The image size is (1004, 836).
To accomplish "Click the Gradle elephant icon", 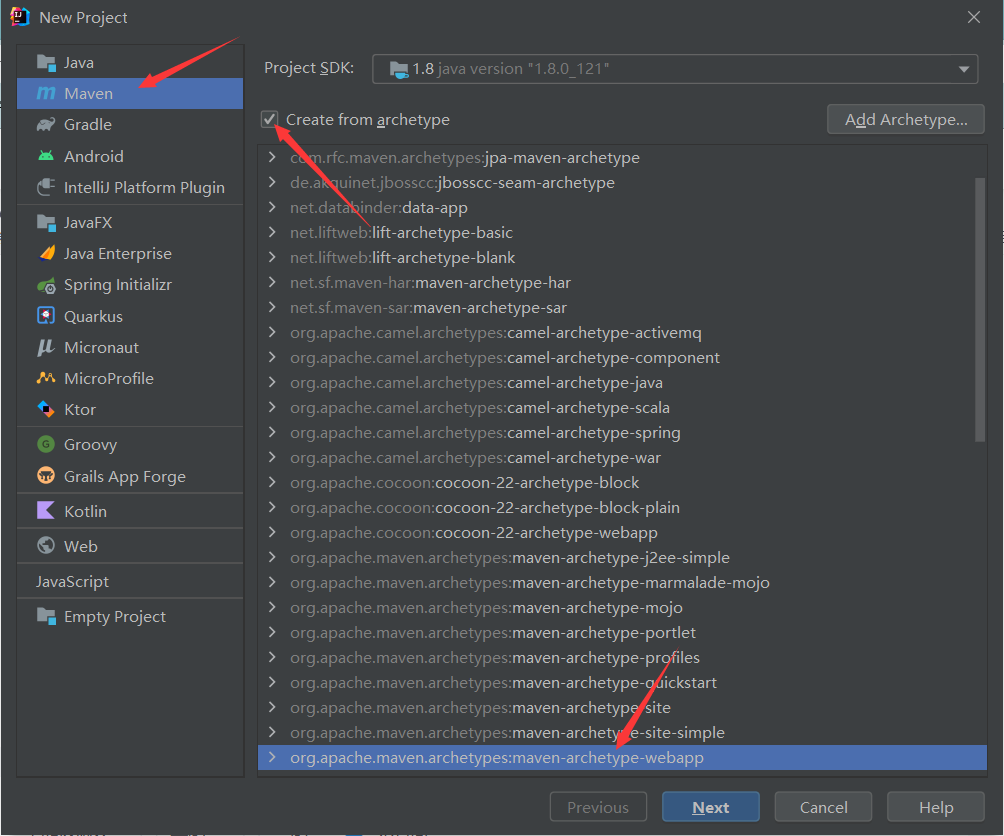I will (x=46, y=124).
